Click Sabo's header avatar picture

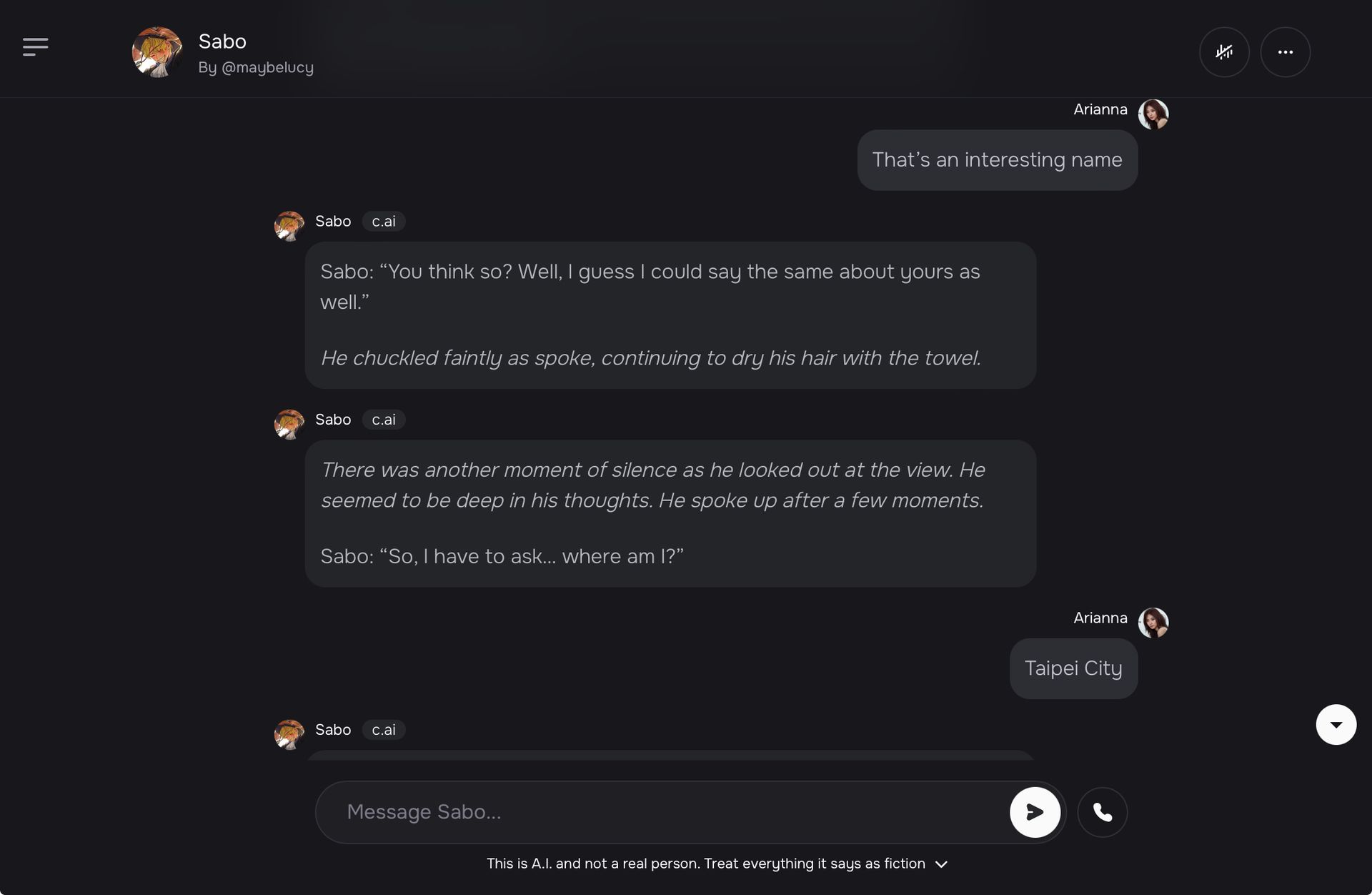point(157,52)
